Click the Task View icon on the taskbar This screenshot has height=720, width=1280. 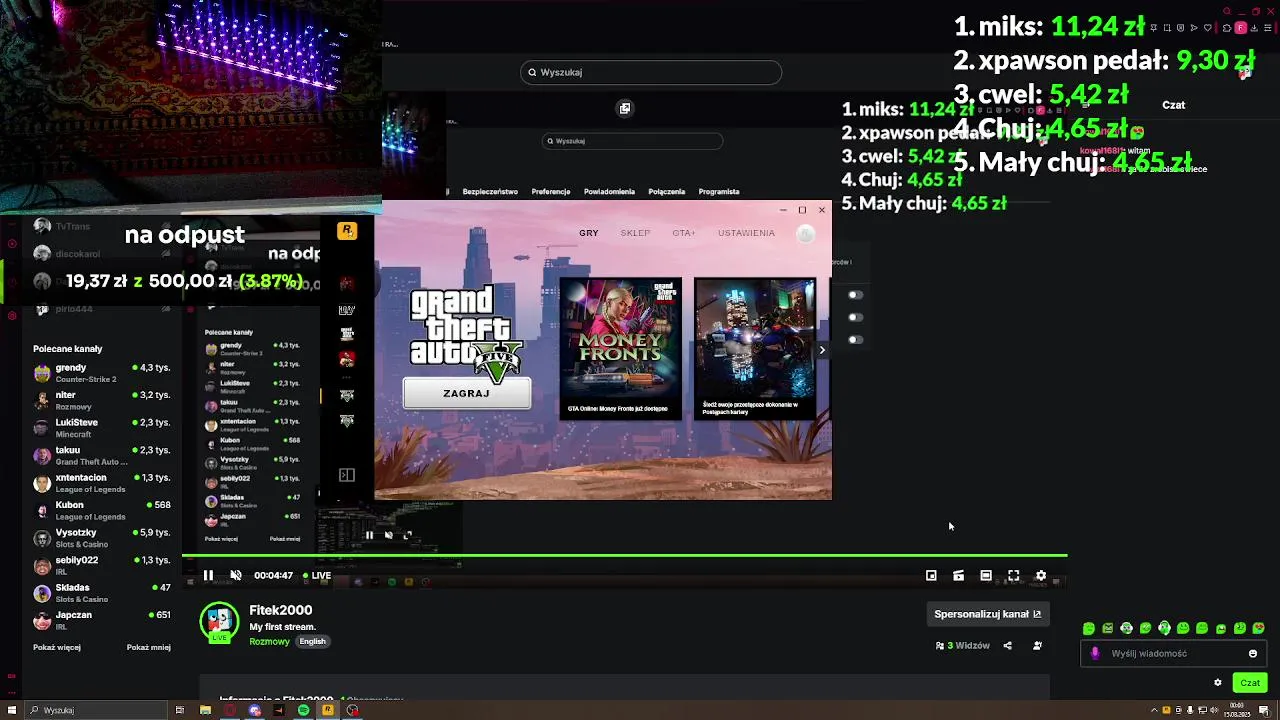click(x=180, y=710)
